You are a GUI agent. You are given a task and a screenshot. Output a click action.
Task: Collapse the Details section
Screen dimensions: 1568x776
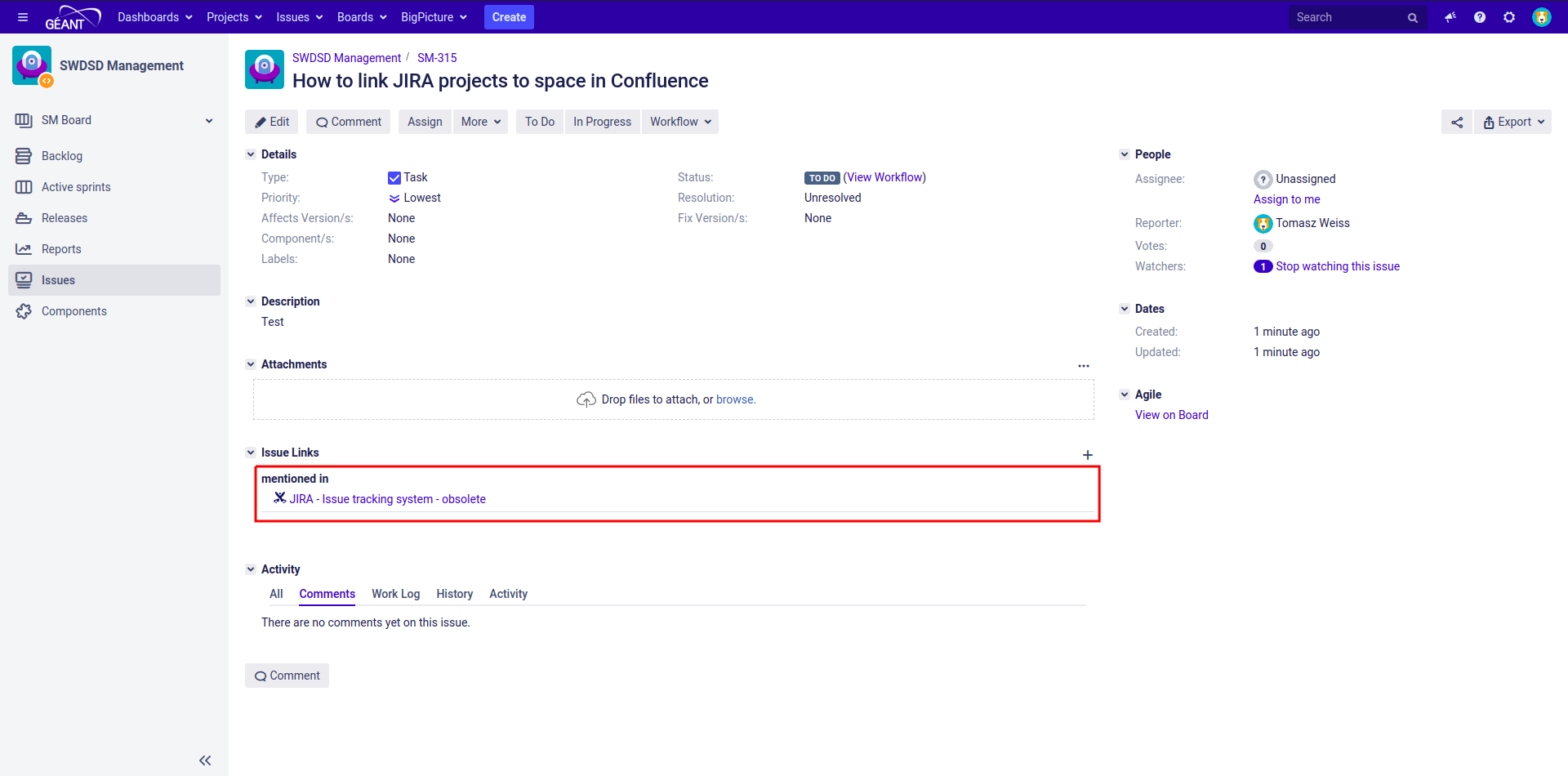tap(251, 154)
